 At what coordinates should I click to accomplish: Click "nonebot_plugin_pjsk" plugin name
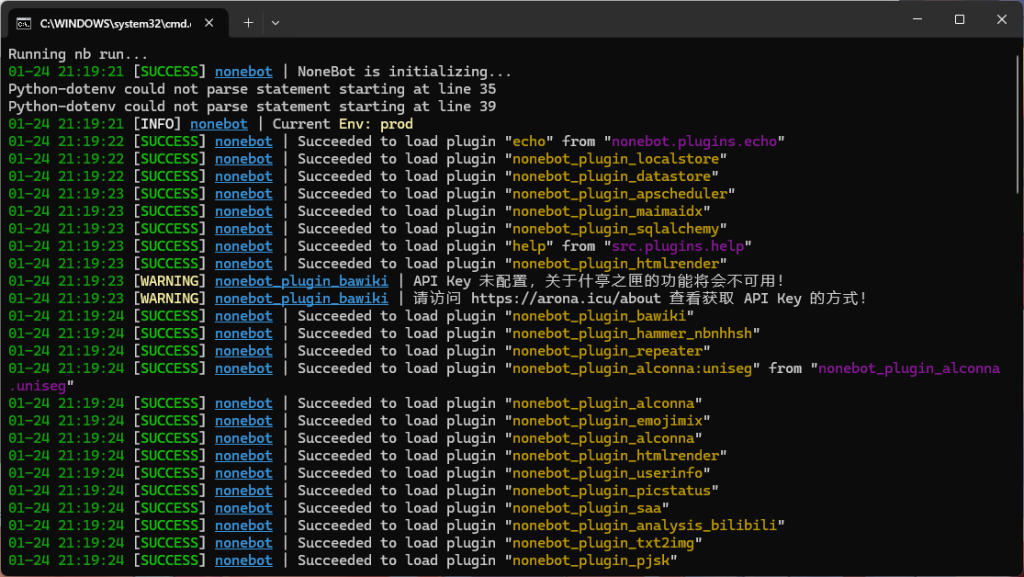pyautogui.click(x=591, y=561)
